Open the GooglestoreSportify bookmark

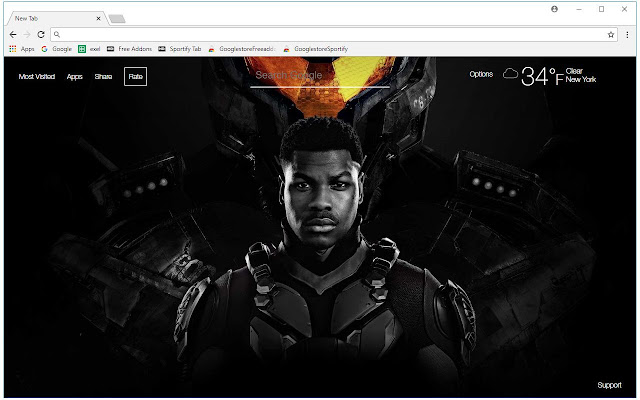click(x=316, y=49)
